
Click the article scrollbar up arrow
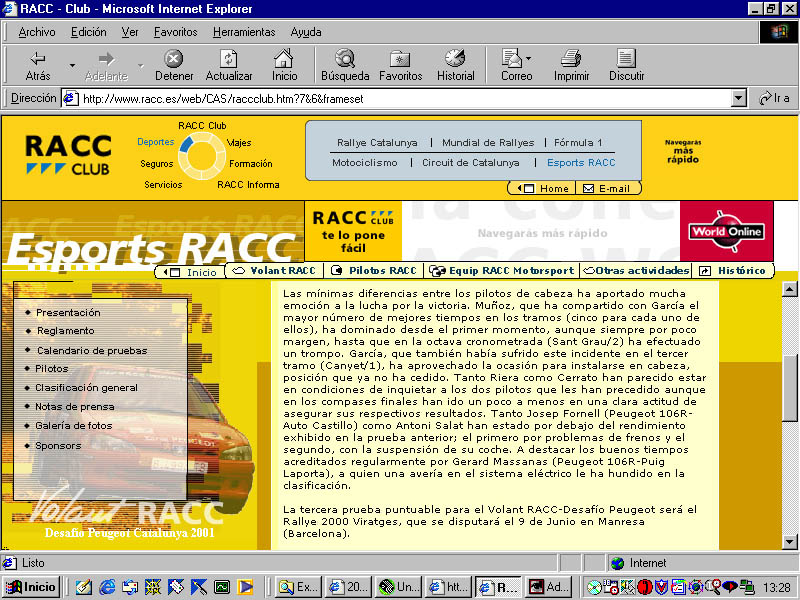789,289
